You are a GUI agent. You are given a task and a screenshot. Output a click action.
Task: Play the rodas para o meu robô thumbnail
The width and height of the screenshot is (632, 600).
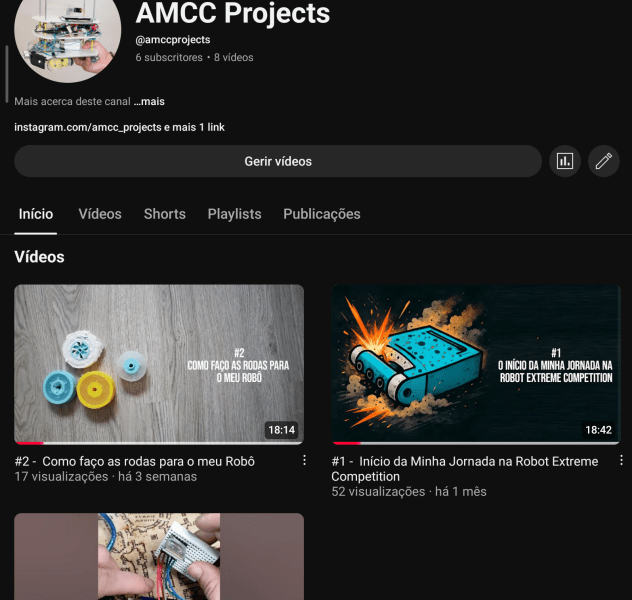pos(159,364)
